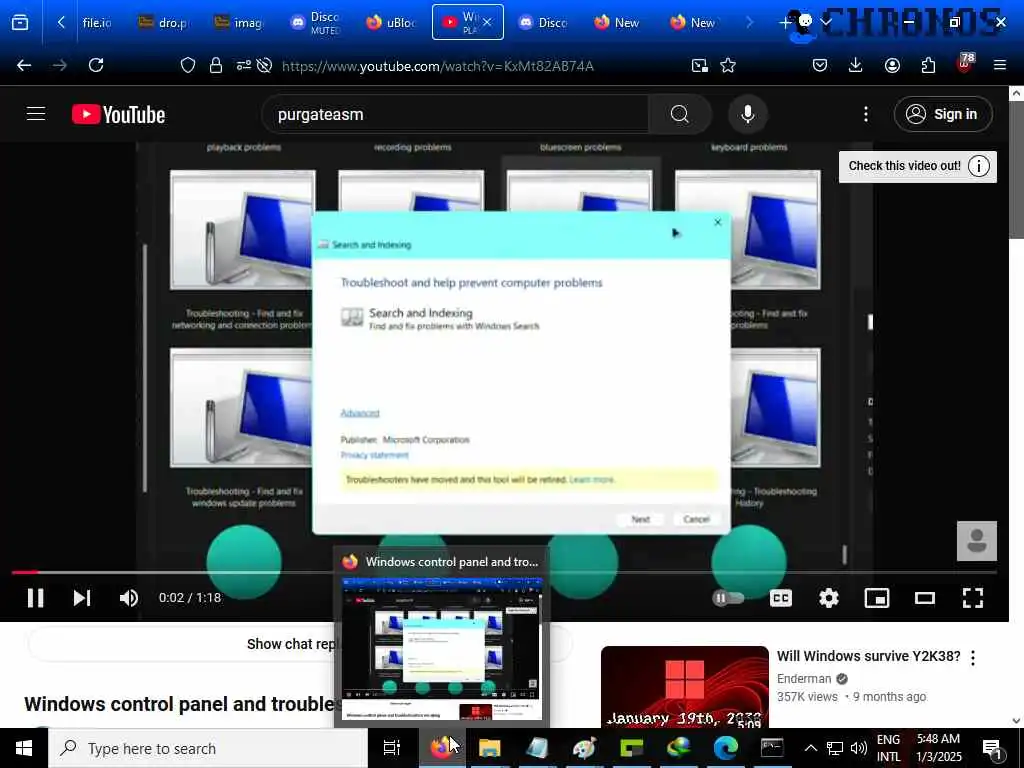The height and width of the screenshot is (768, 1024).
Task: Click the taskbar Type here to search box
Action: (208, 748)
